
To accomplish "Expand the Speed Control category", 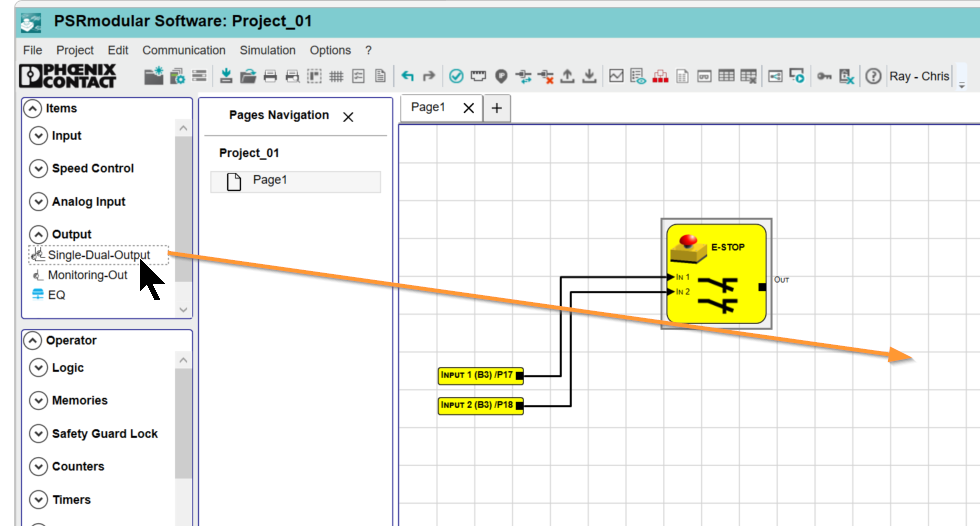I will (x=38, y=168).
